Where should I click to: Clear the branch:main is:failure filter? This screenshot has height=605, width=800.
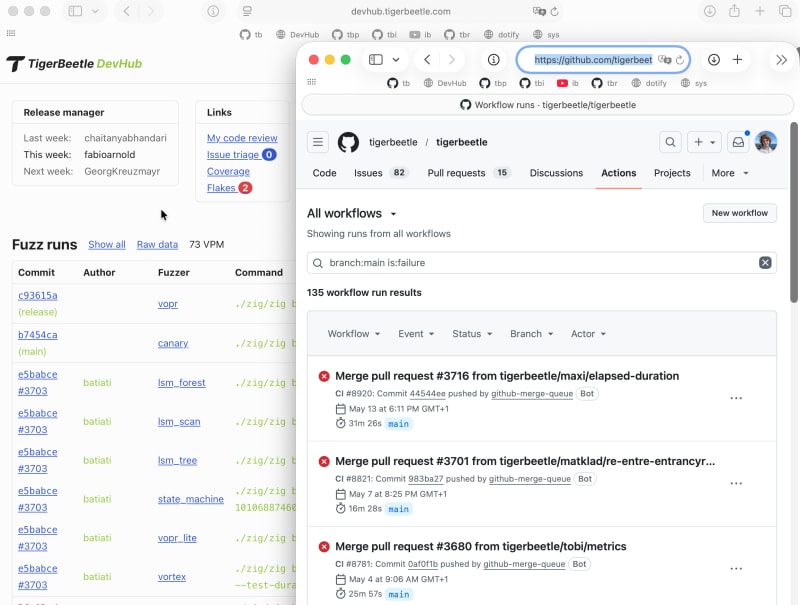click(x=765, y=263)
